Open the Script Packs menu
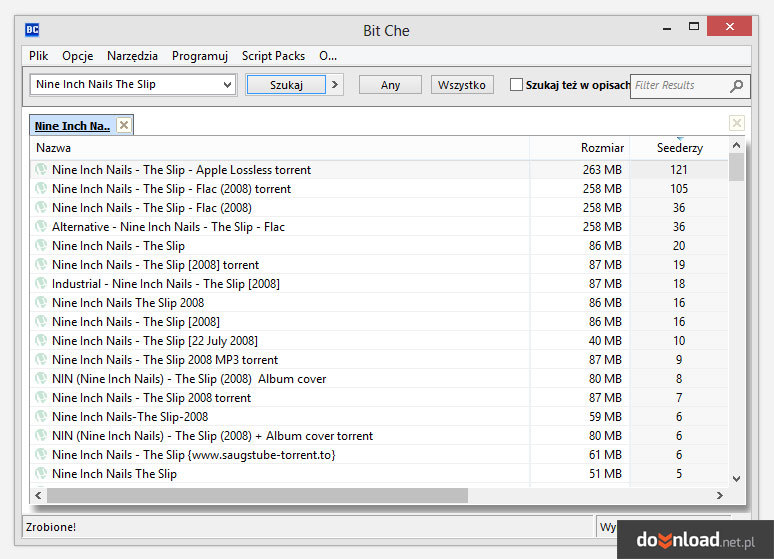774x559 pixels. 273,56
